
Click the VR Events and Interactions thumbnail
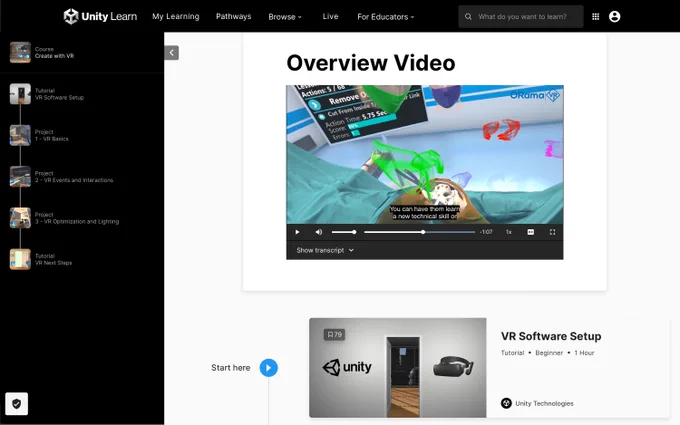tap(20, 177)
